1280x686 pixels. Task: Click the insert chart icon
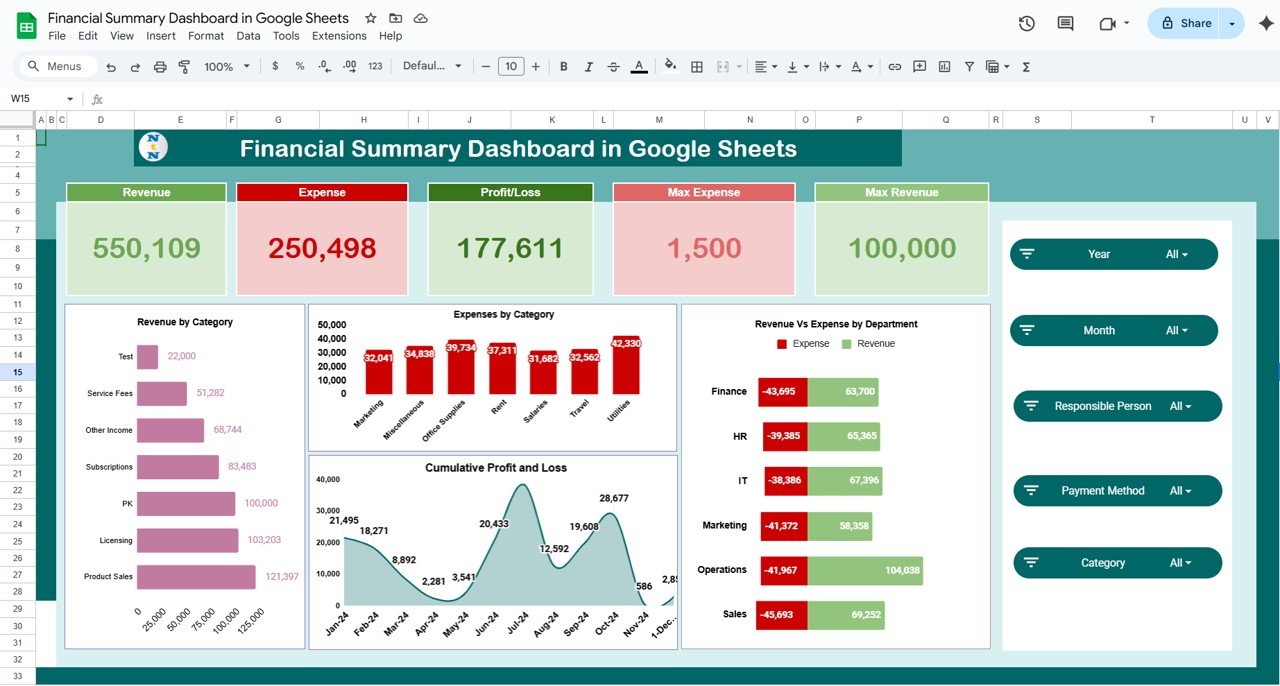tap(944, 67)
